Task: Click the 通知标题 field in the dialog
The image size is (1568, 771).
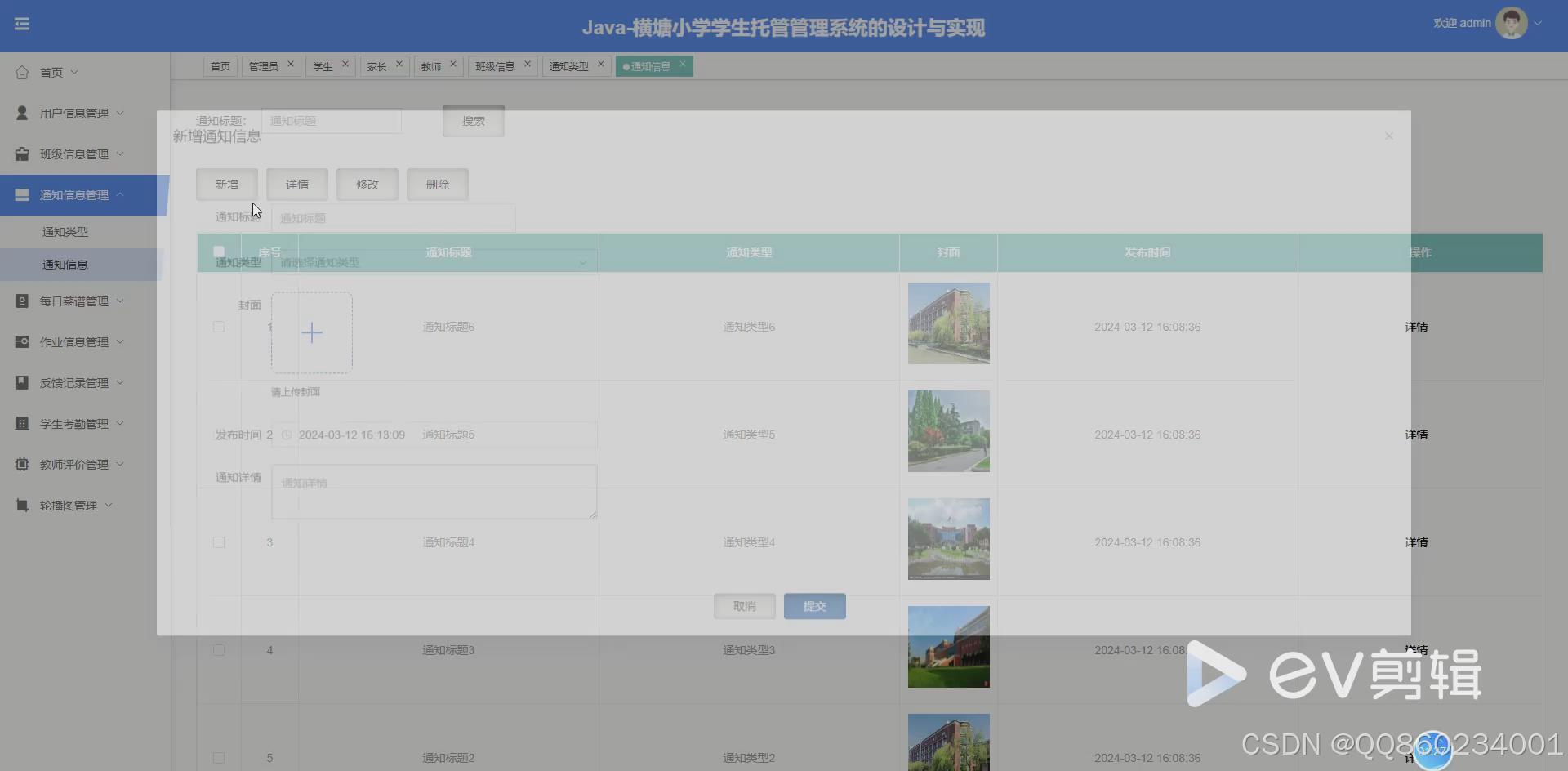Action: 393,218
